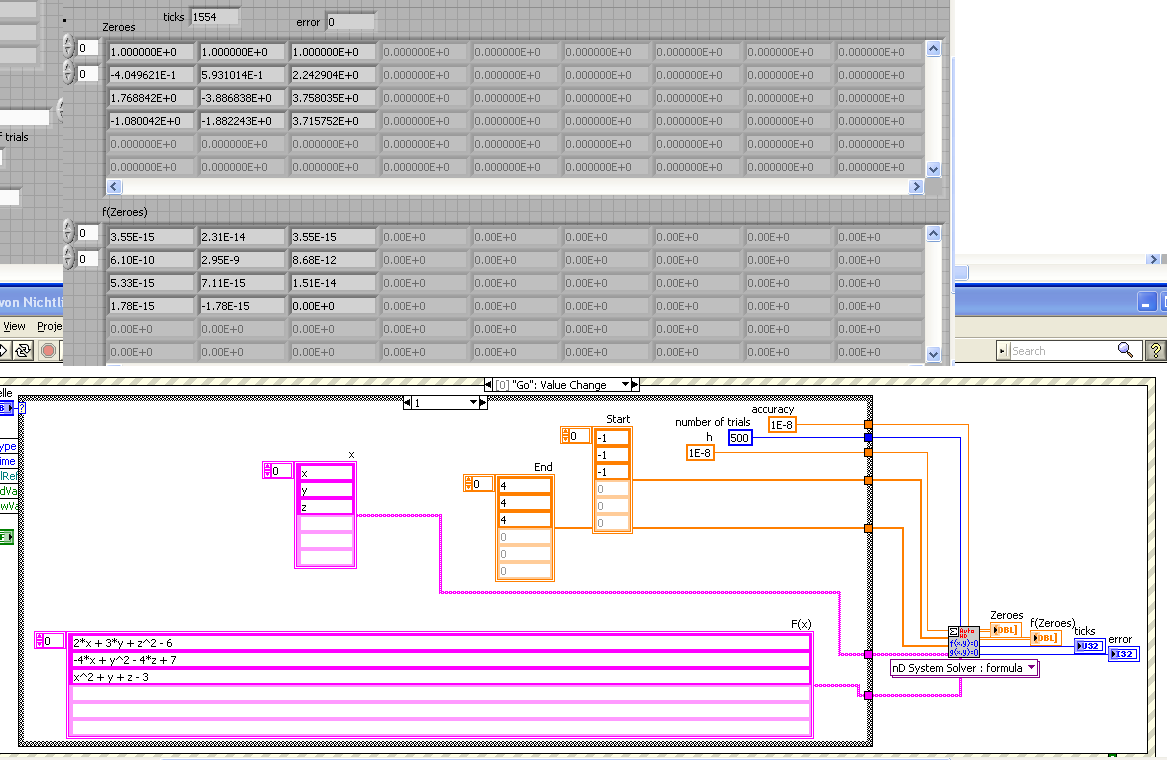The width and height of the screenshot is (1167, 760).
Task: Select the nD System Solver VI icon
Action: tap(964, 642)
